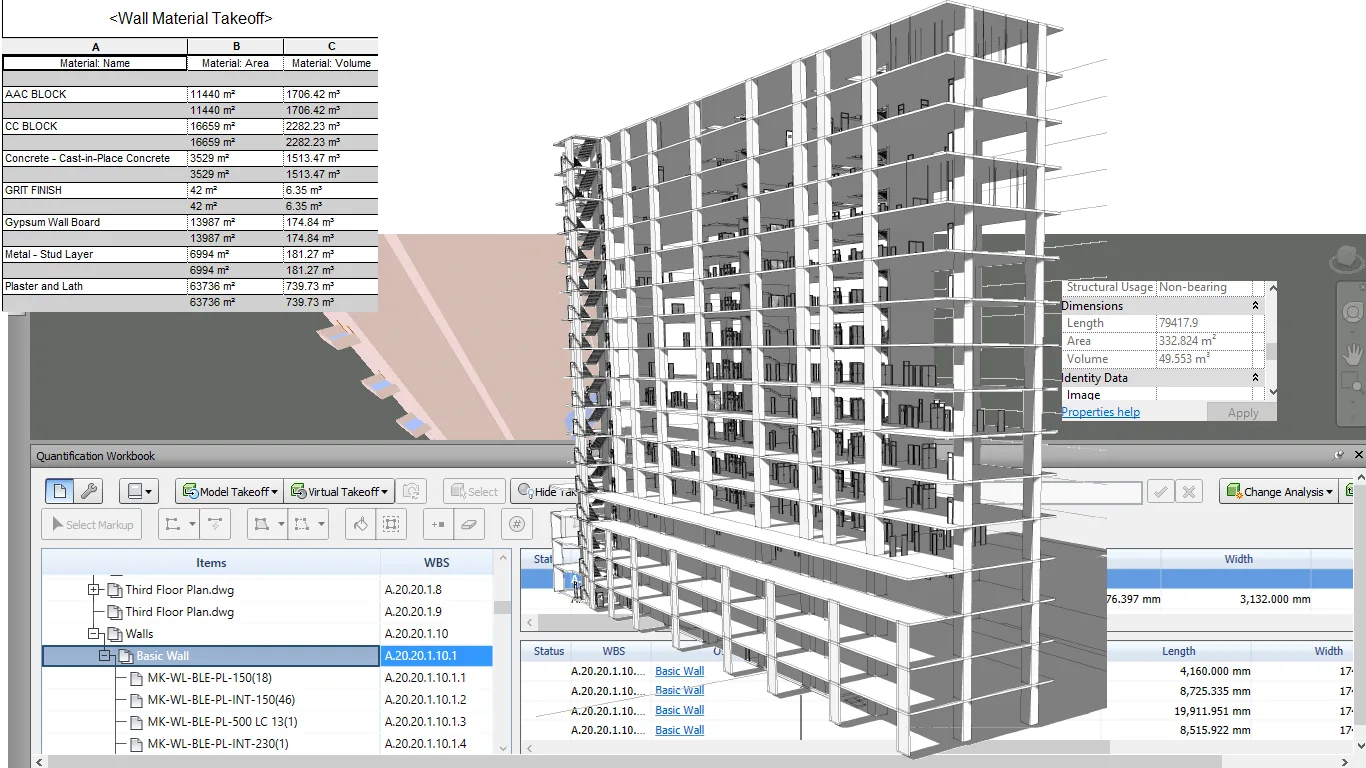The height and width of the screenshot is (768, 1366).
Task: Open the polyline tool dropdown arrow
Action: [x=193, y=524]
